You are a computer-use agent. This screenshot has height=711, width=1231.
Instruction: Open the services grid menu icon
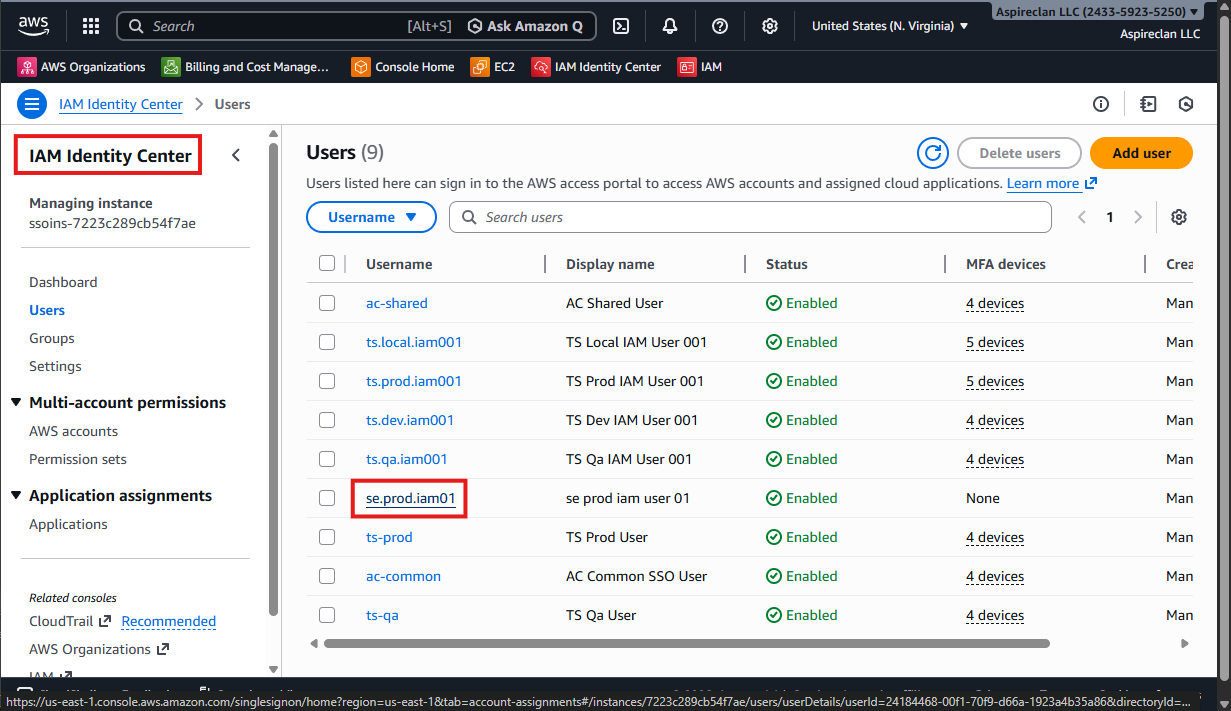click(90, 26)
